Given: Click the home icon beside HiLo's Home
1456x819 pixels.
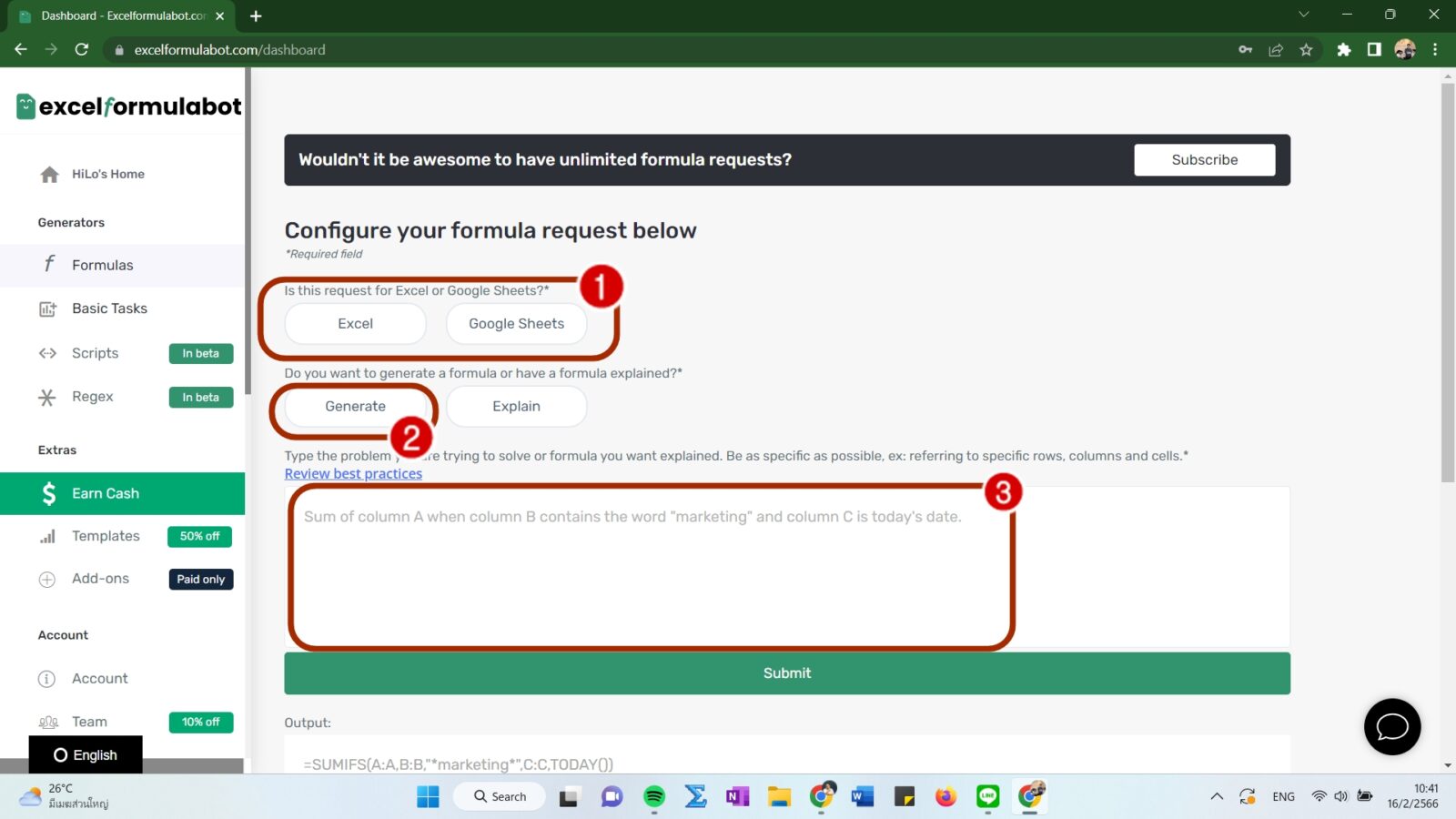Looking at the screenshot, I should tap(49, 174).
